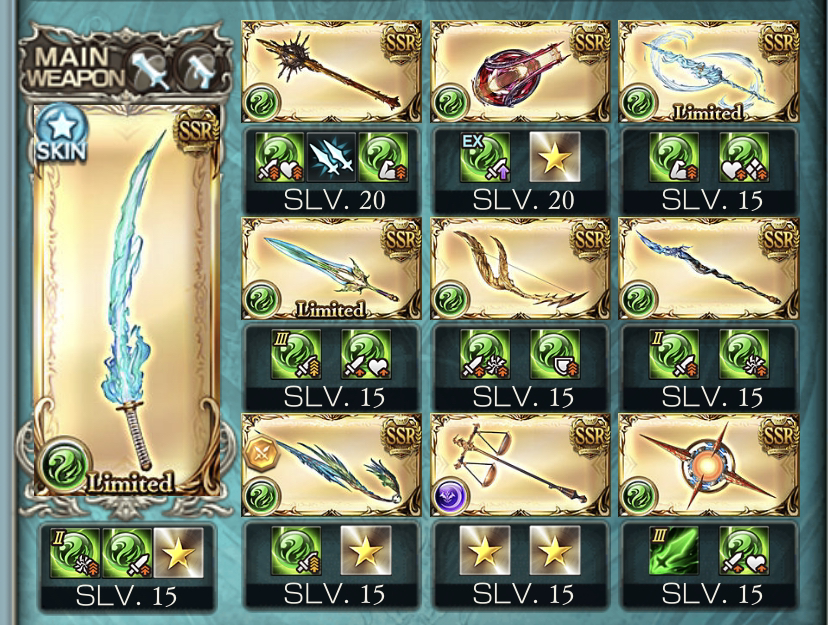
Task: Select the golden scales staff weapon
Action: (520, 465)
